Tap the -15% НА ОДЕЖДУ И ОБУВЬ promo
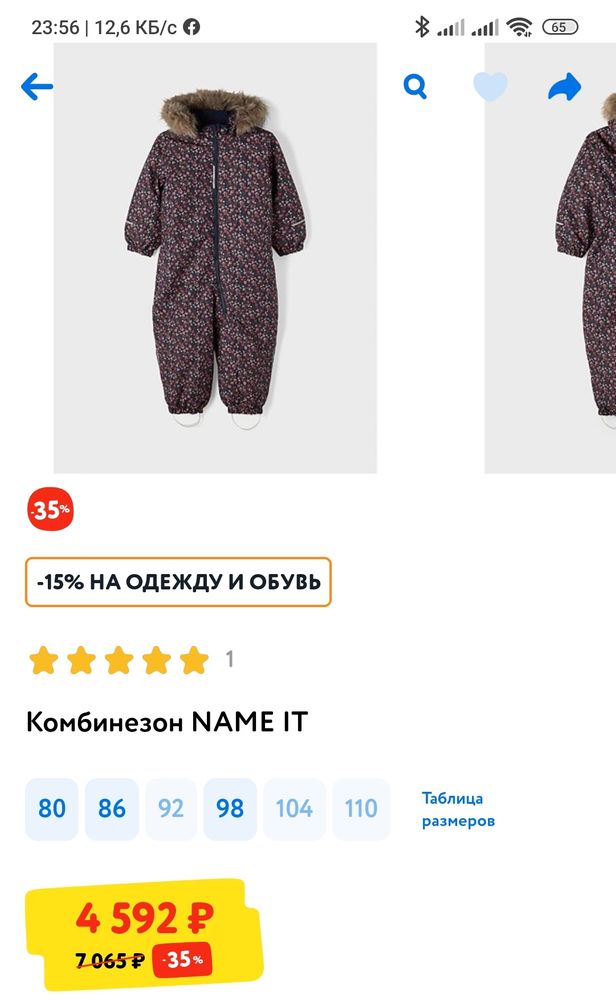 click(179, 581)
